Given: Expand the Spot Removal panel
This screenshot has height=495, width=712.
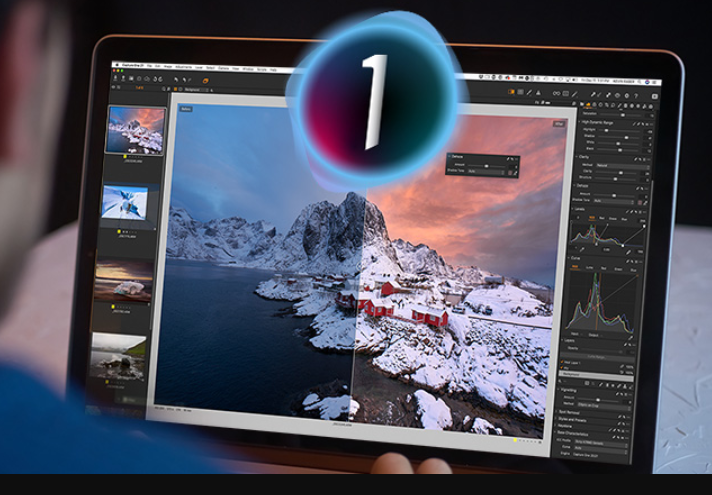Looking at the screenshot, I should [556, 411].
